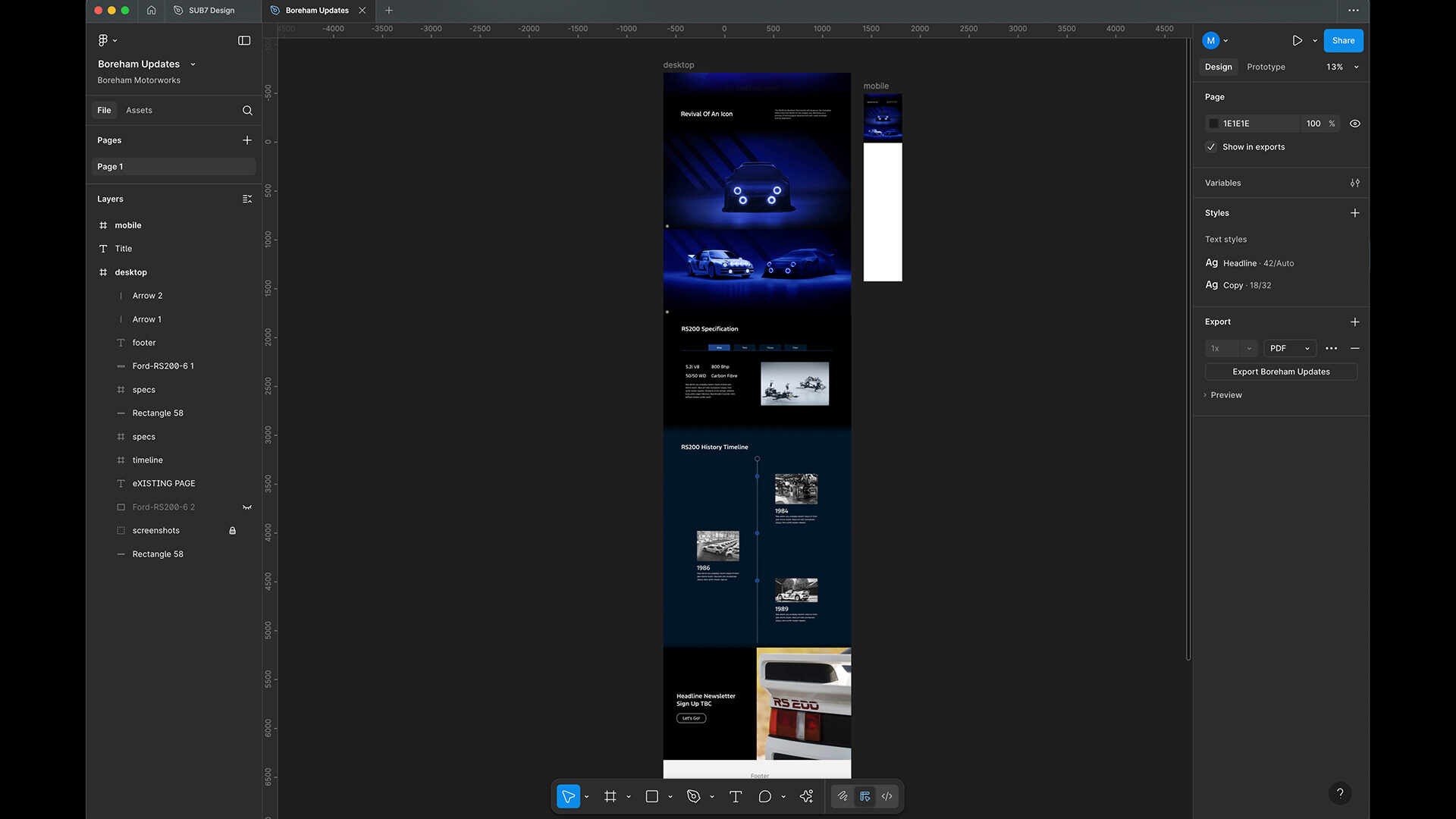Select the Text tool
The image size is (1456, 819).
[x=735, y=796]
